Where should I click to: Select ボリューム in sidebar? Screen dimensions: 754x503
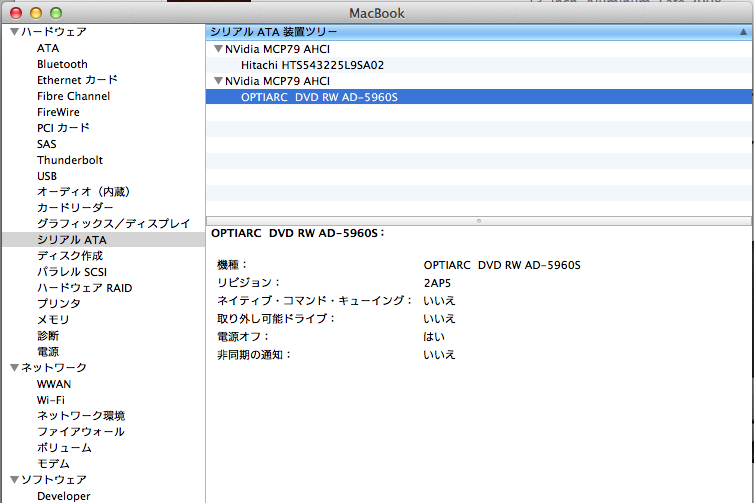click(64, 448)
